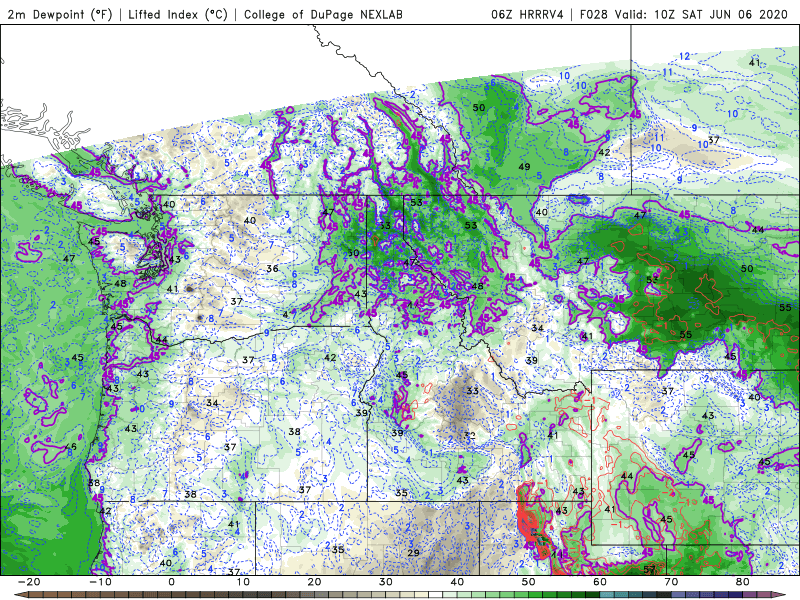Click the -20 label on the color scale
The width and height of the screenshot is (800, 600).
[29, 582]
